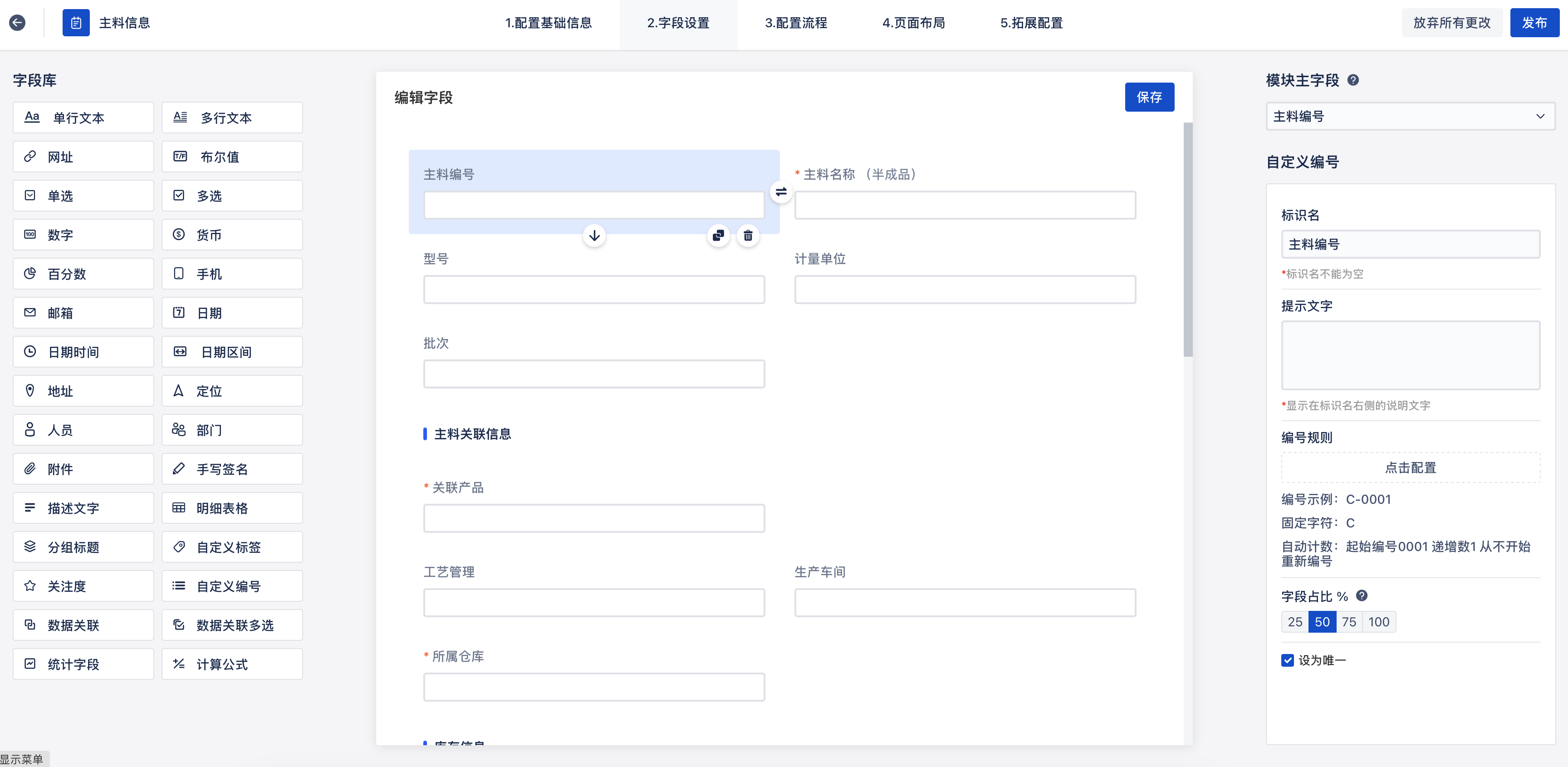Click the duplicate field icon on 主料编号
Screen dimensions: 1568x767
pyautogui.click(x=718, y=236)
